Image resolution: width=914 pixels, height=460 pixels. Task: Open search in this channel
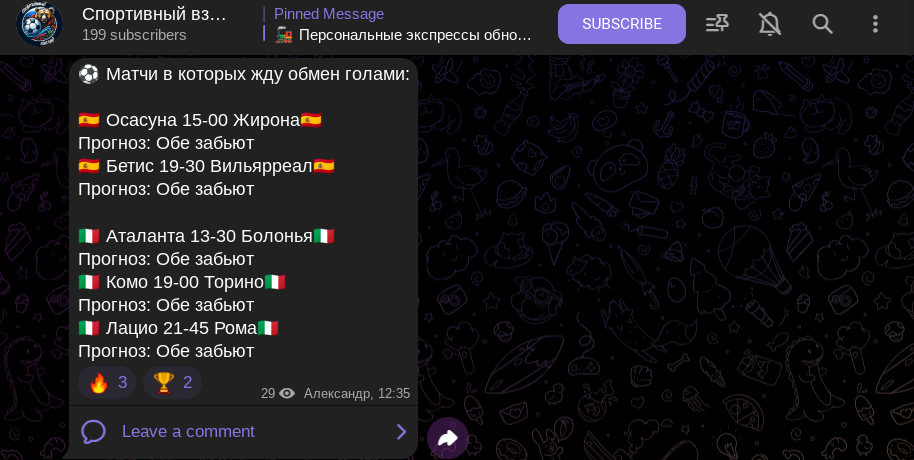click(x=822, y=24)
